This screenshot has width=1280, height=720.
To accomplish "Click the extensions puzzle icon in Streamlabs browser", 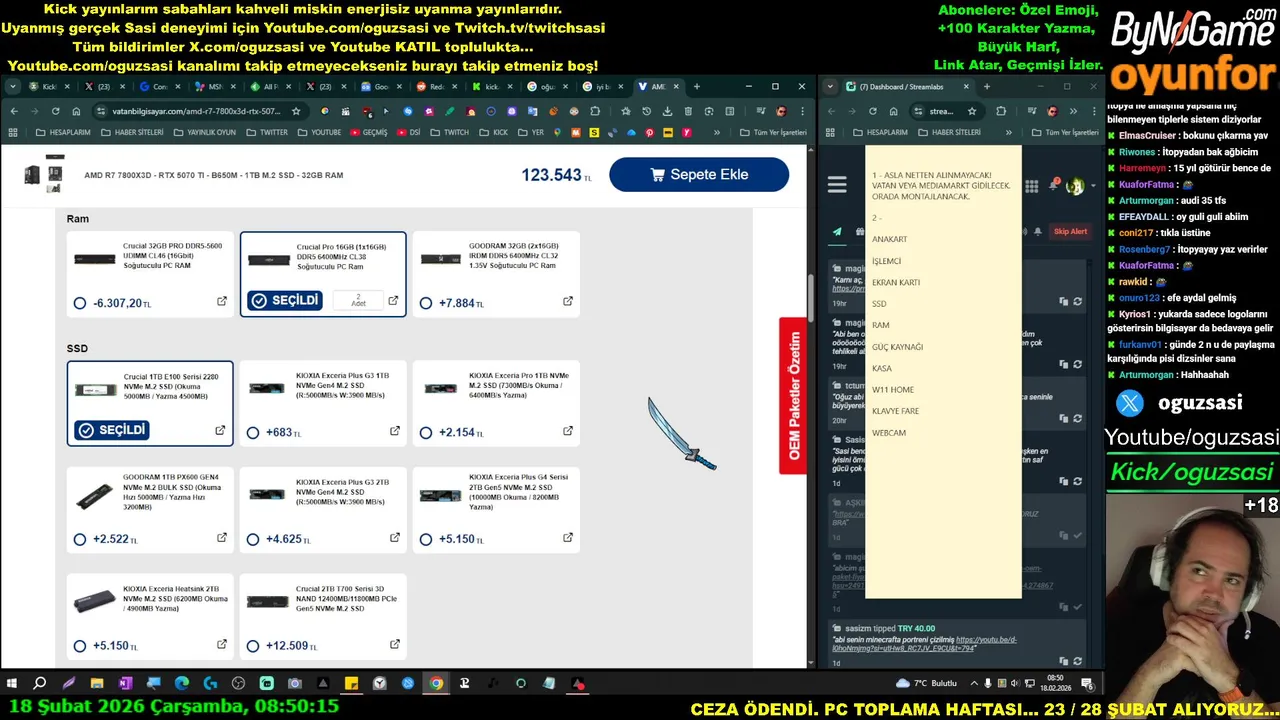I will click(x=1001, y=111).
